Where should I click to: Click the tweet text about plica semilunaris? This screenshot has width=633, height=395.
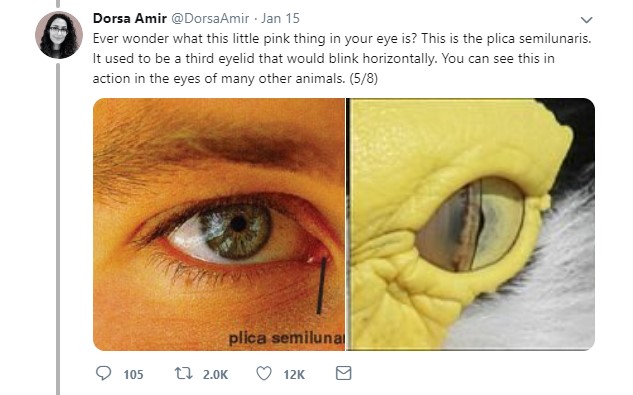[342, 58]
